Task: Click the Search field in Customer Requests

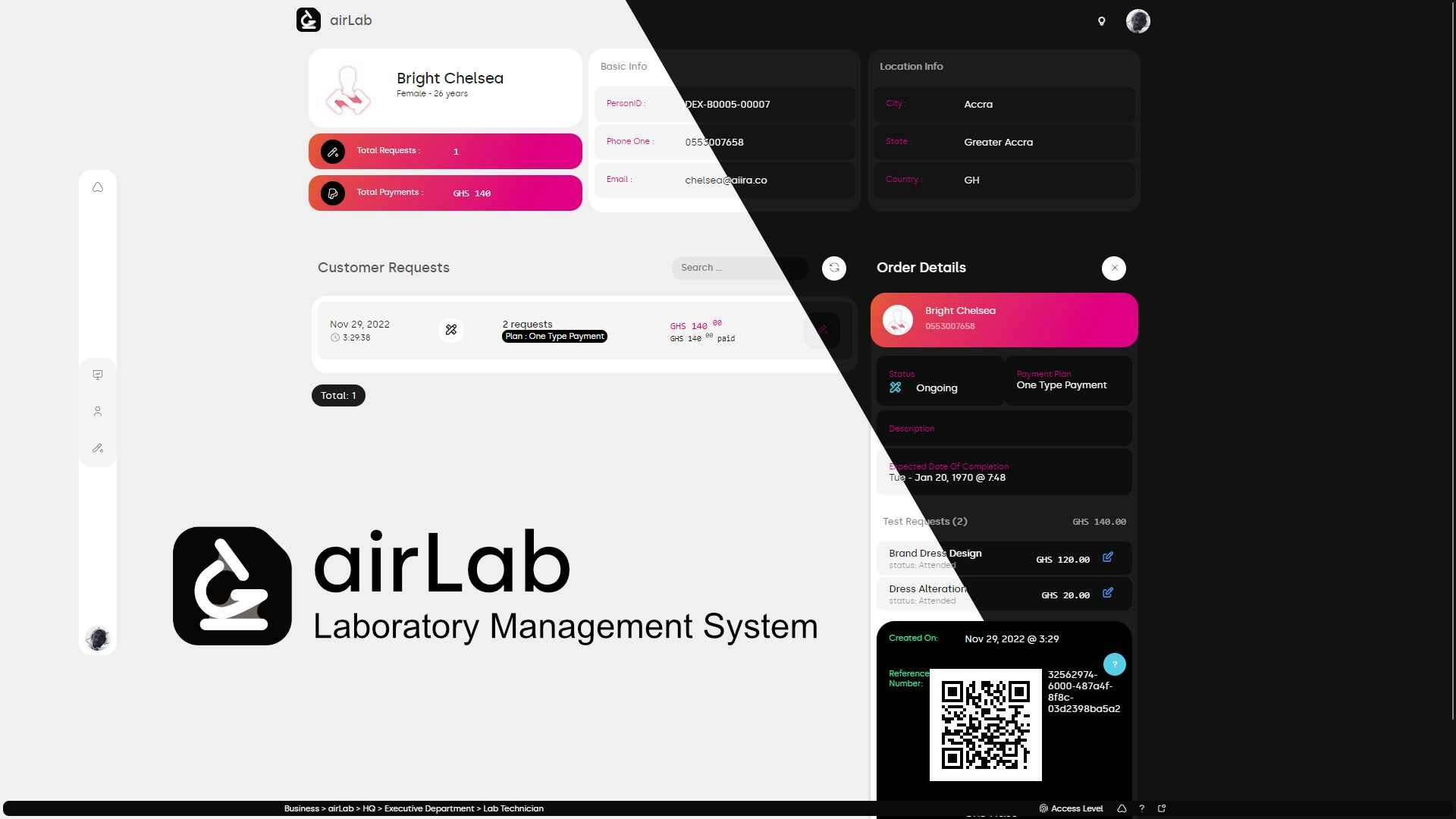Action: pyautogui.click(x=739, y=268)
